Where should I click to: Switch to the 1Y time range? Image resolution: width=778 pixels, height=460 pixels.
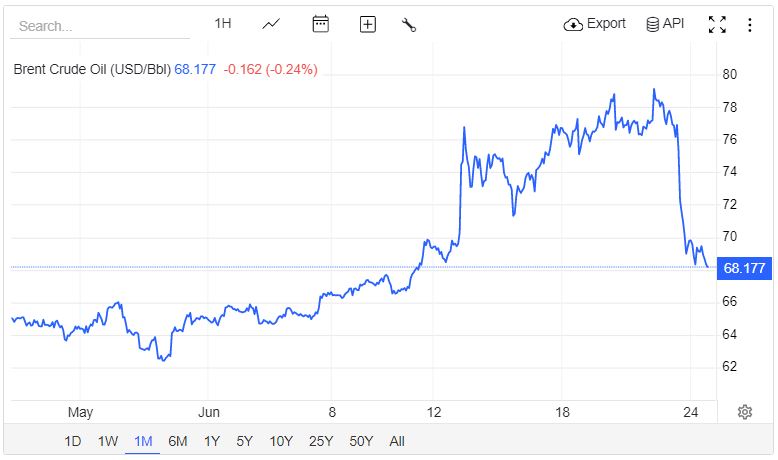(x=212, y=441)
